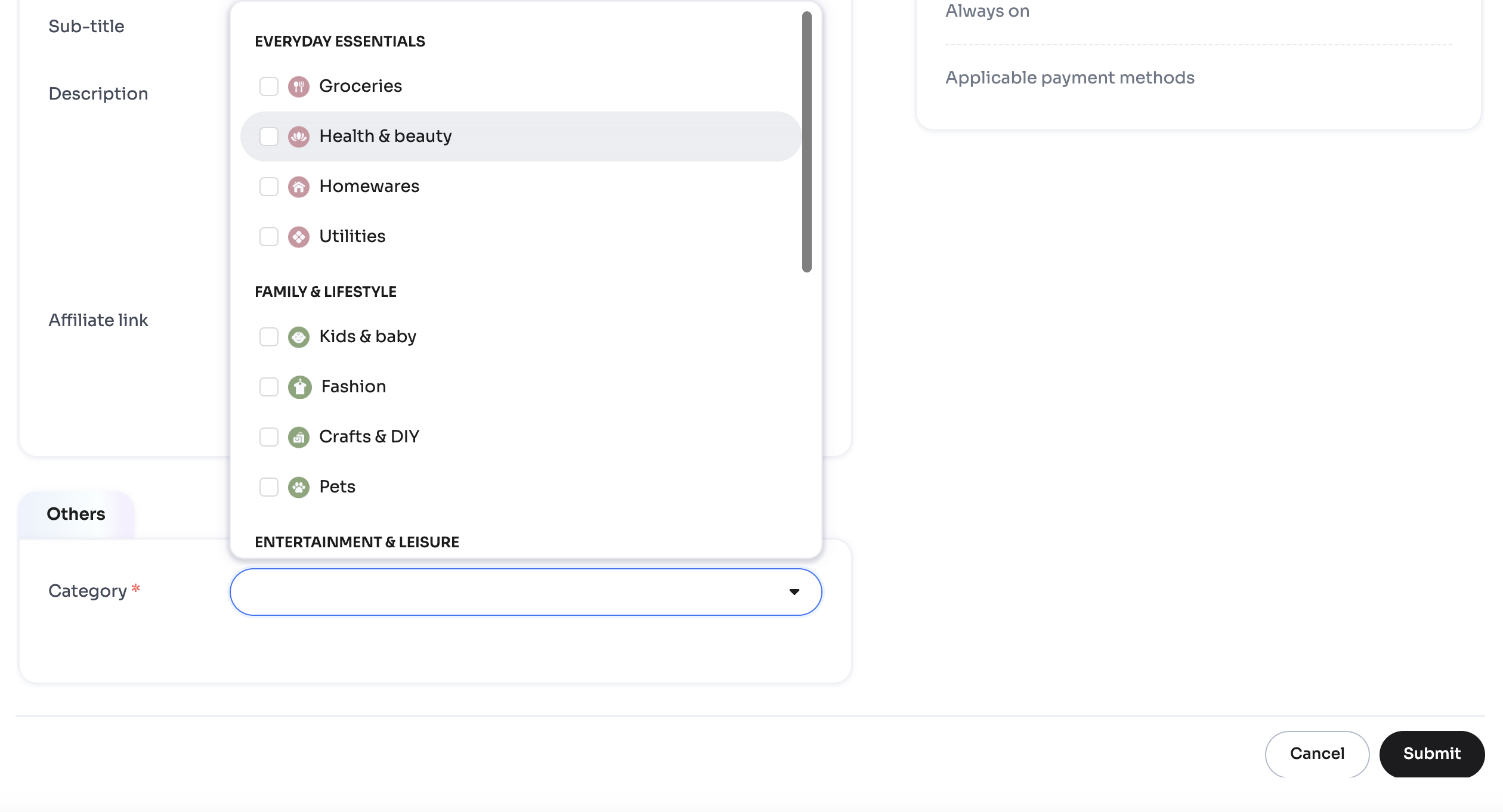Click the Fashion shirt icon
The width and height of the screenshot is (1503, 812).
299,387
